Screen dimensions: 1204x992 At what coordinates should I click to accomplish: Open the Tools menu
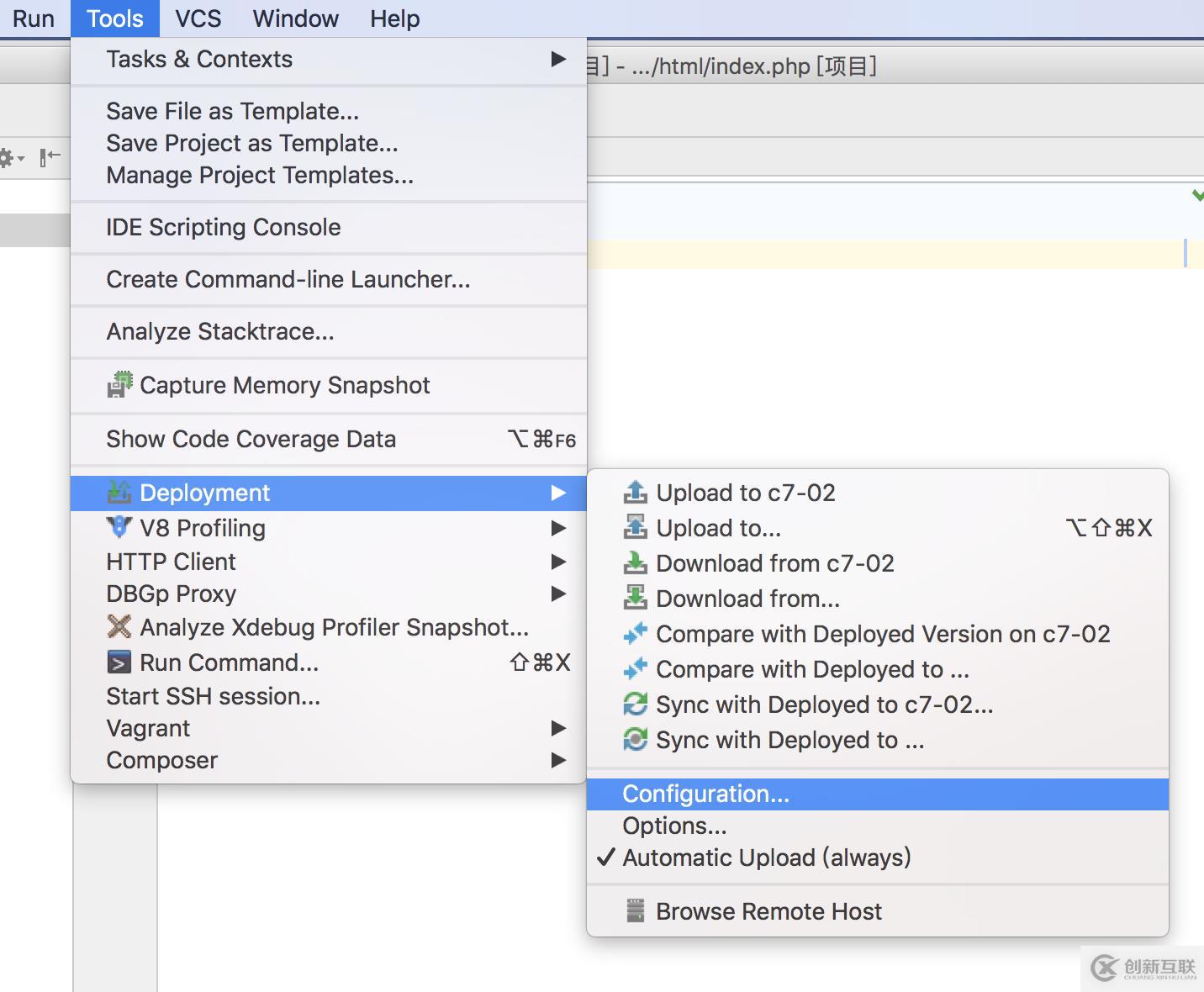[115, 18]
